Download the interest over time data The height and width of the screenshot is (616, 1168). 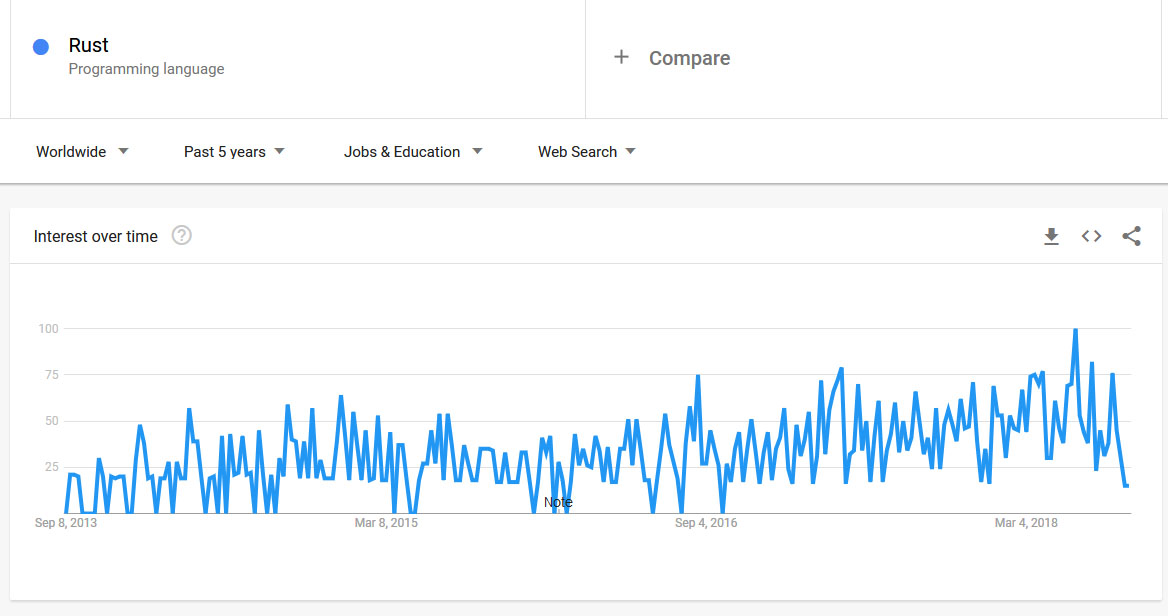point(1051,237)
